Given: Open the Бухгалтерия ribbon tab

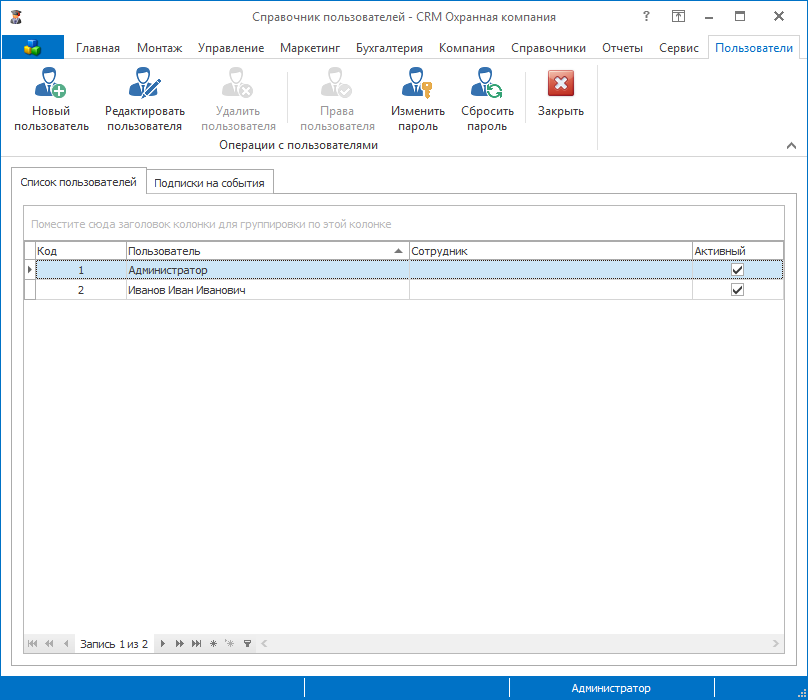Looking at the screenshot, I should [389, 48].
